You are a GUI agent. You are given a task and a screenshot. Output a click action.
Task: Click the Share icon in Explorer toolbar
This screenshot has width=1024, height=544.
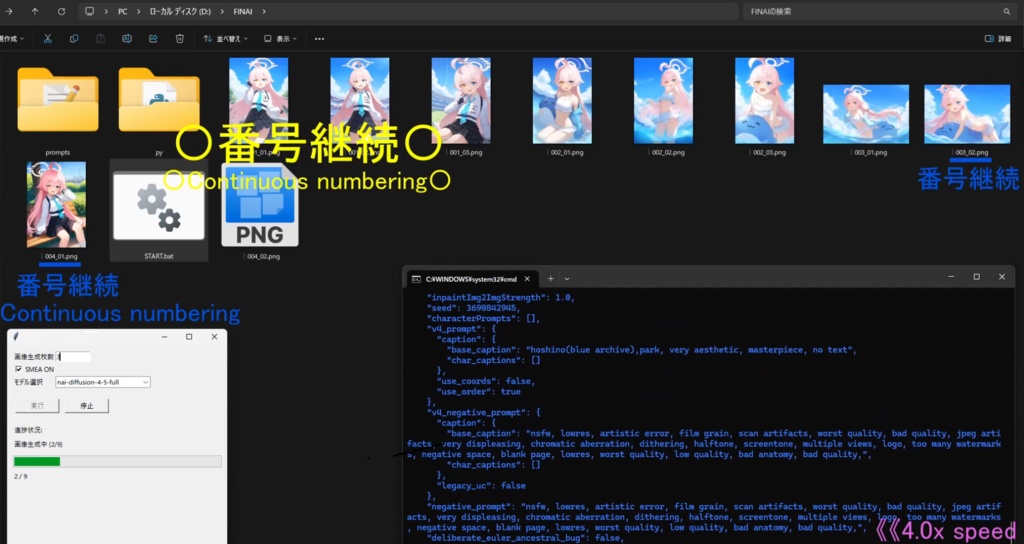(153, 39)
